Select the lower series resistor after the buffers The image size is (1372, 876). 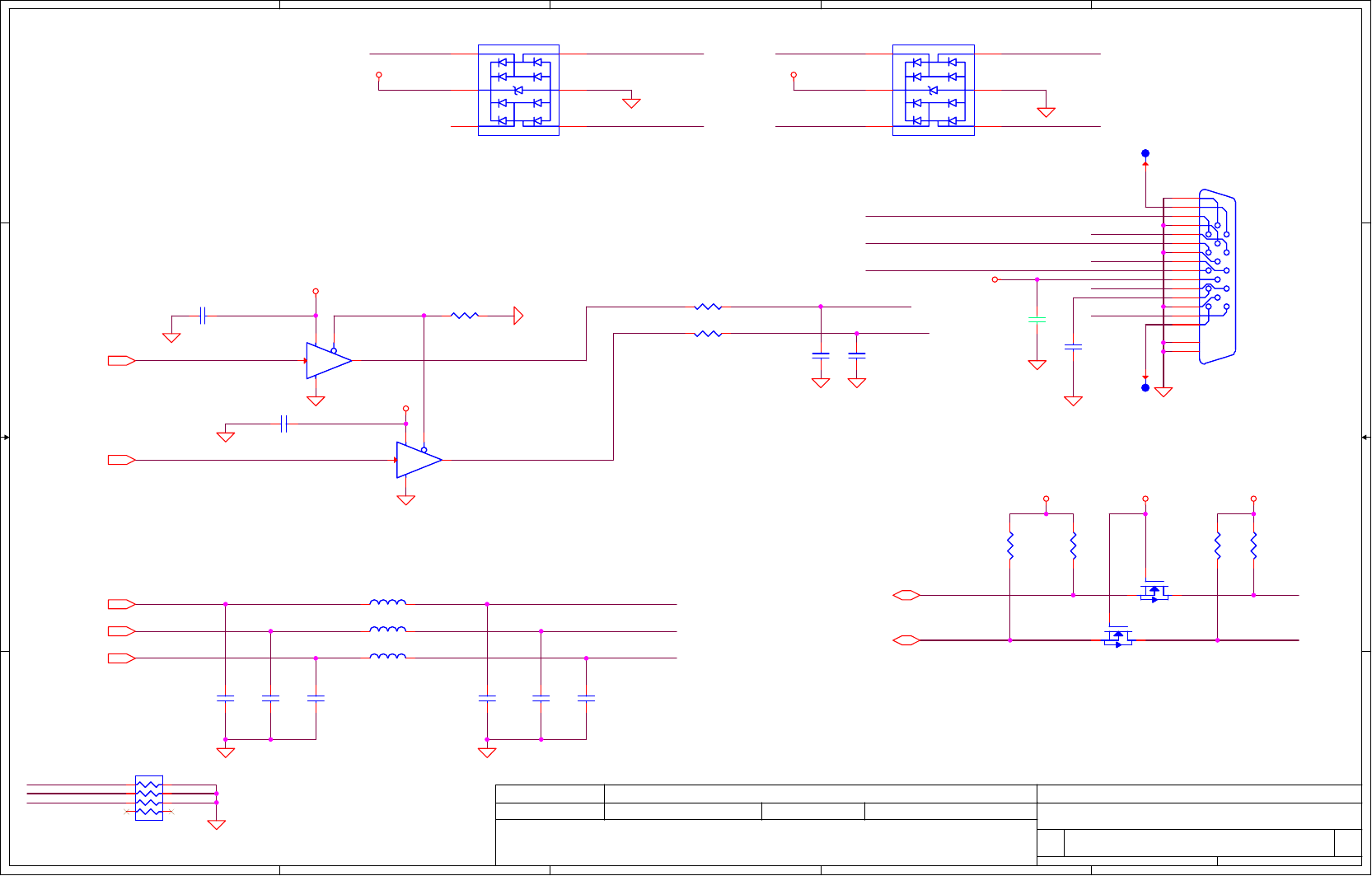pyautogui.click(x=708, y=334)
